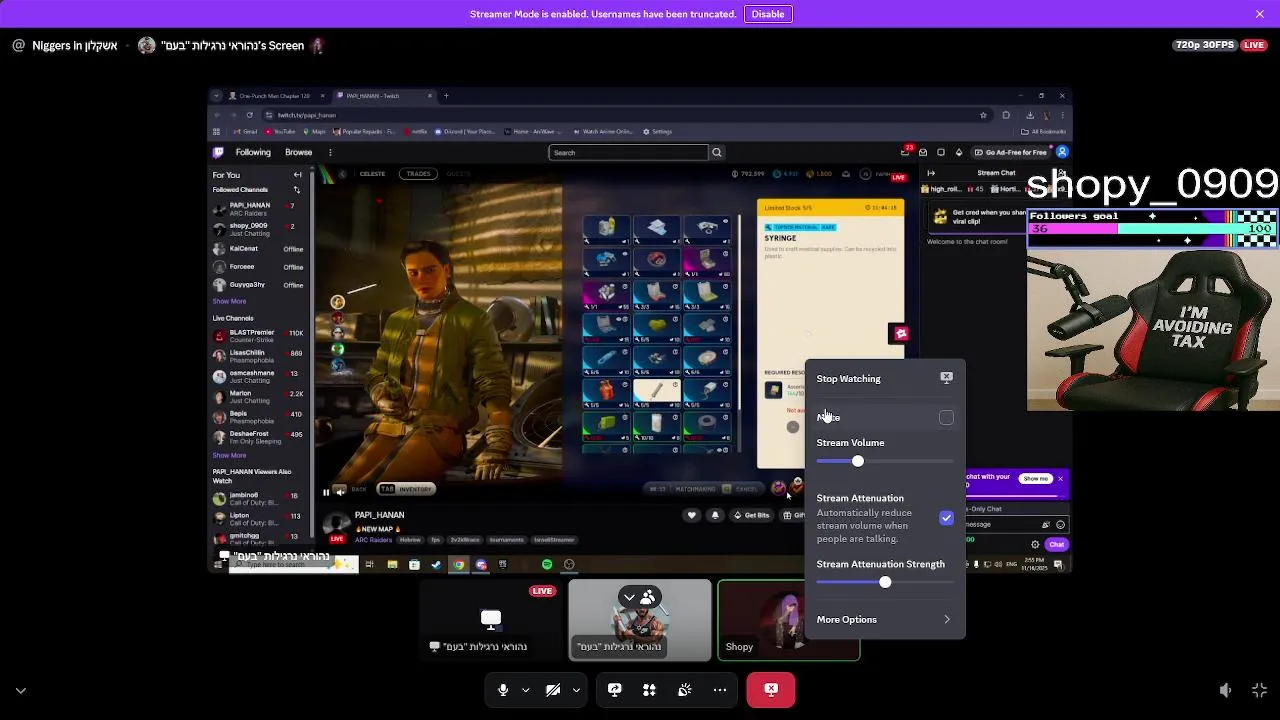The width and height of the screenshot is (1280, 720).
Task: Tick the Mute checkbox in the stream menu
Action: [x=946, y=418]
